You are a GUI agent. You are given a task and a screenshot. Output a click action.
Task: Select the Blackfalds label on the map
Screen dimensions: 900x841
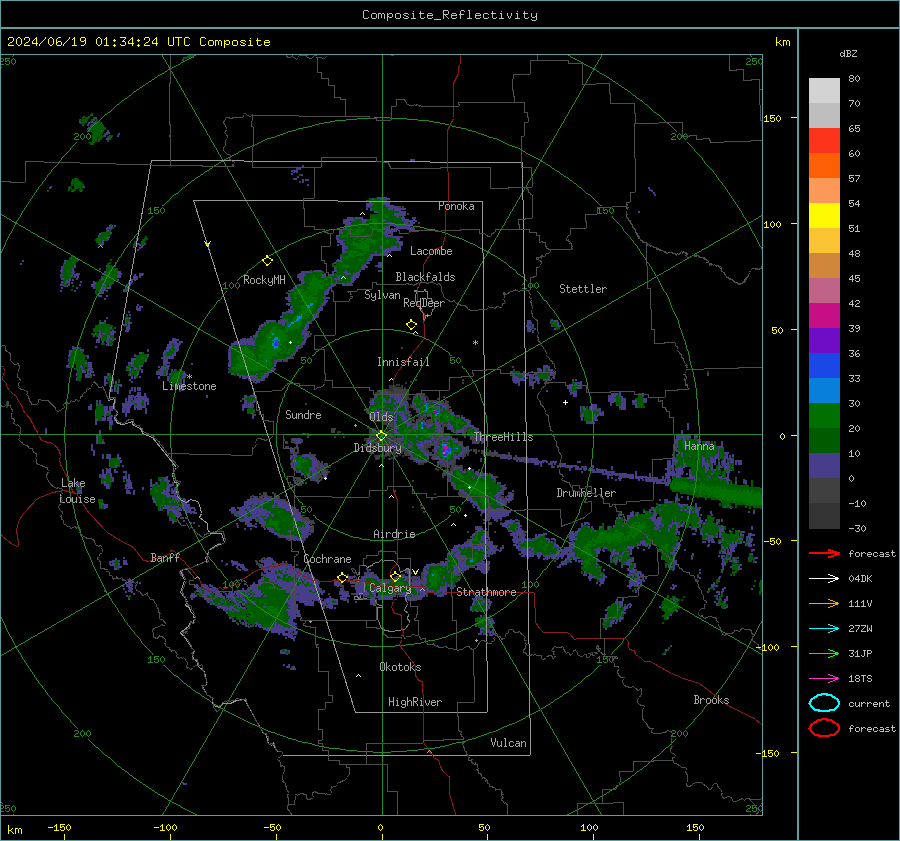(x=425, y=277)
